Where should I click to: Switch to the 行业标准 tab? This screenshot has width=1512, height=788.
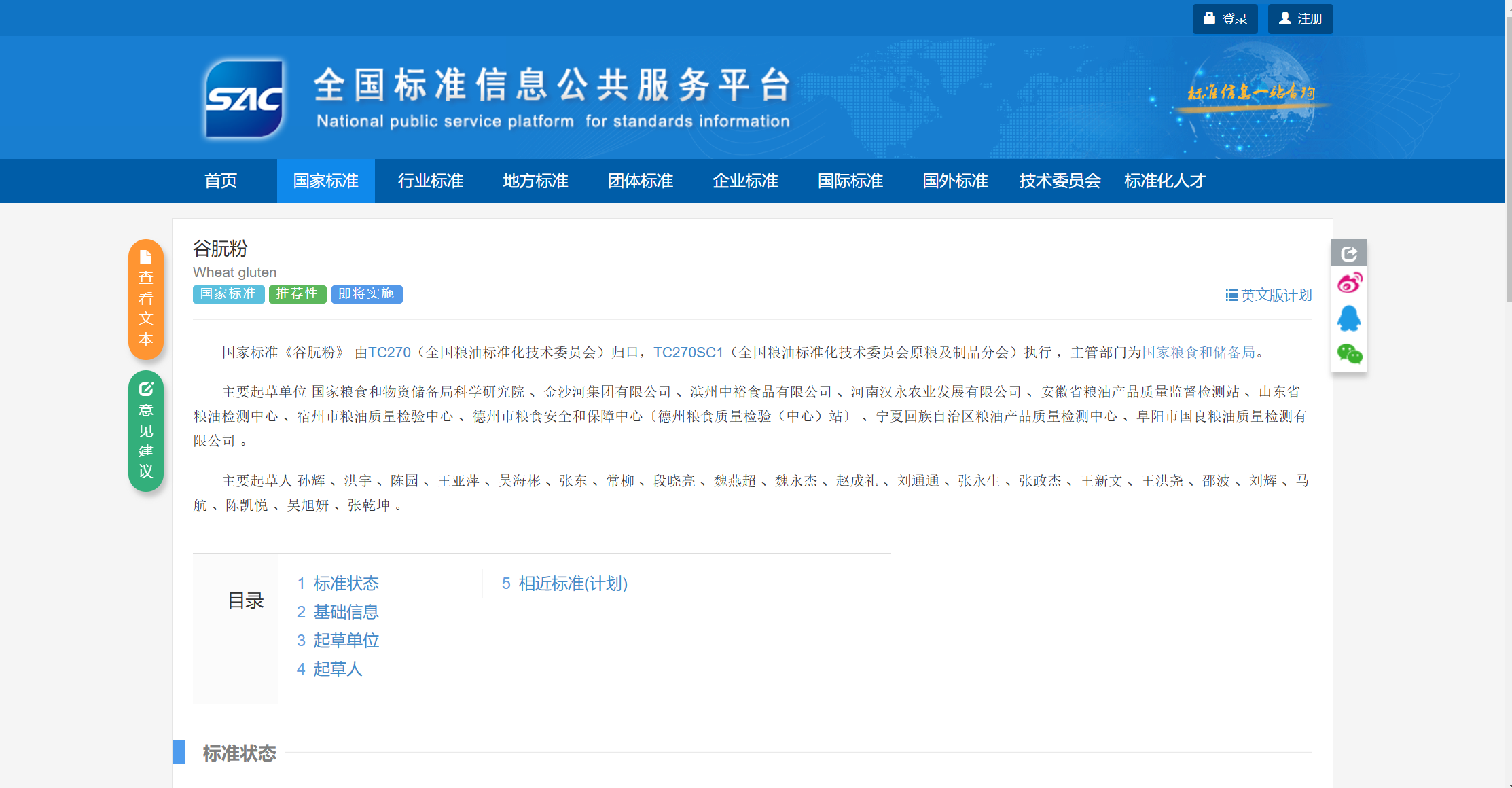pos(431,181)
